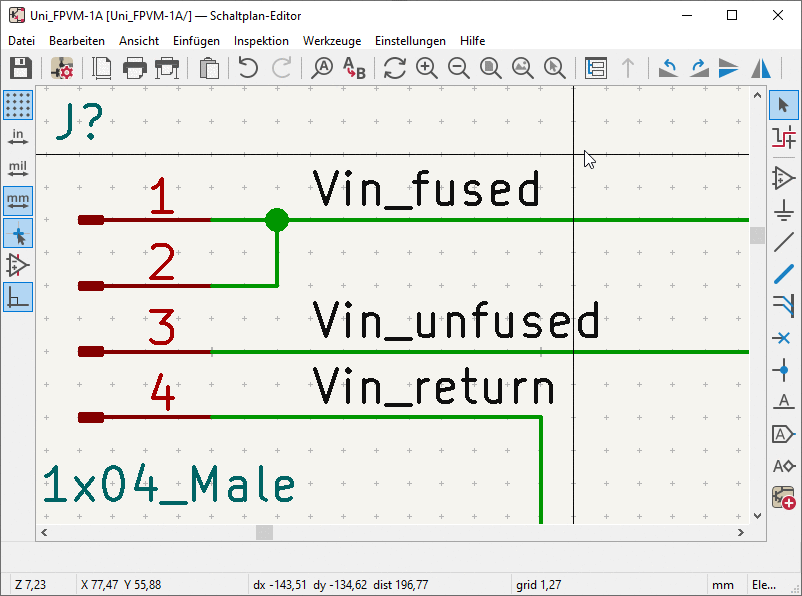Screen dimensions: 802x596
Task: Open the Find tool
Action: click(x=322, y=68)
